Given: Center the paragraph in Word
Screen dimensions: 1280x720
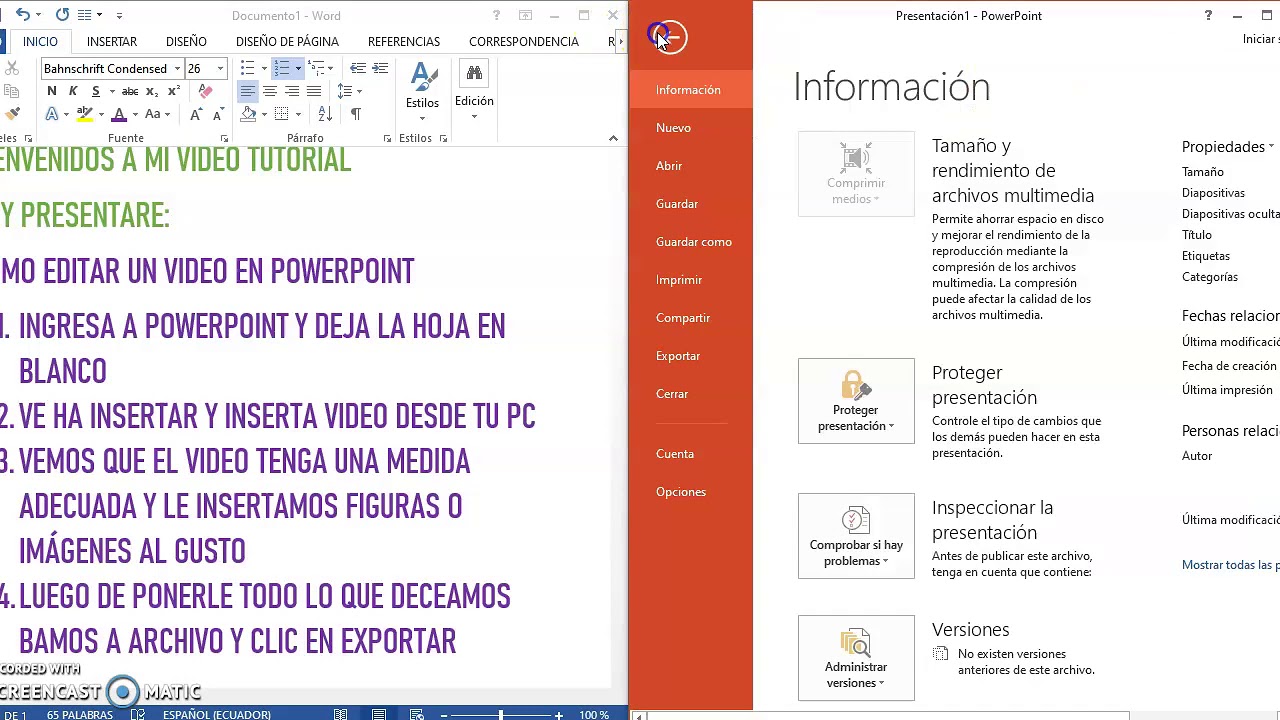Looking at the screenshot, I should click(x=269, y=91).
